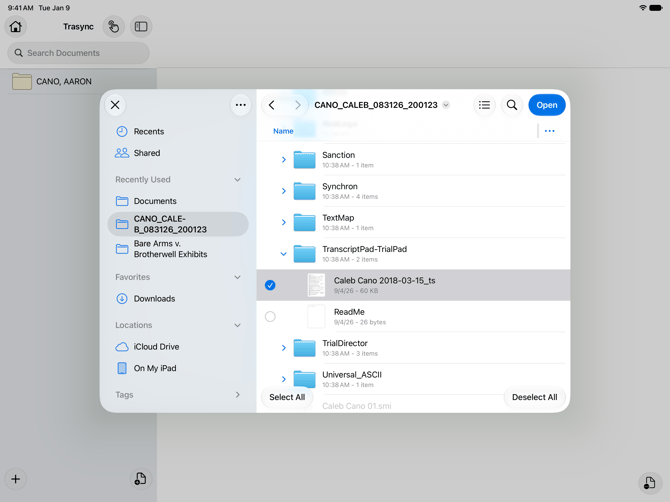The height and width of the screenshot is (502, 670).
Task: Select the TextMap folder icon
Action: pyautogui.click(x=304, y=222)
